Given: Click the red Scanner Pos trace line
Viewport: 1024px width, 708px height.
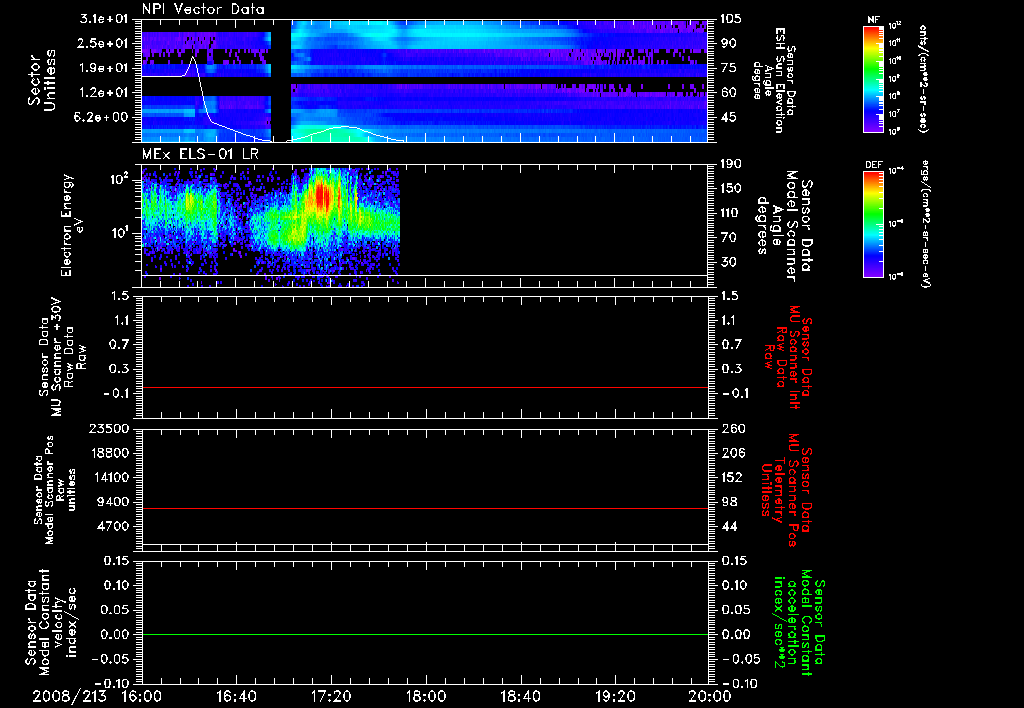Looking at the screenshot, I should [424, 508].
